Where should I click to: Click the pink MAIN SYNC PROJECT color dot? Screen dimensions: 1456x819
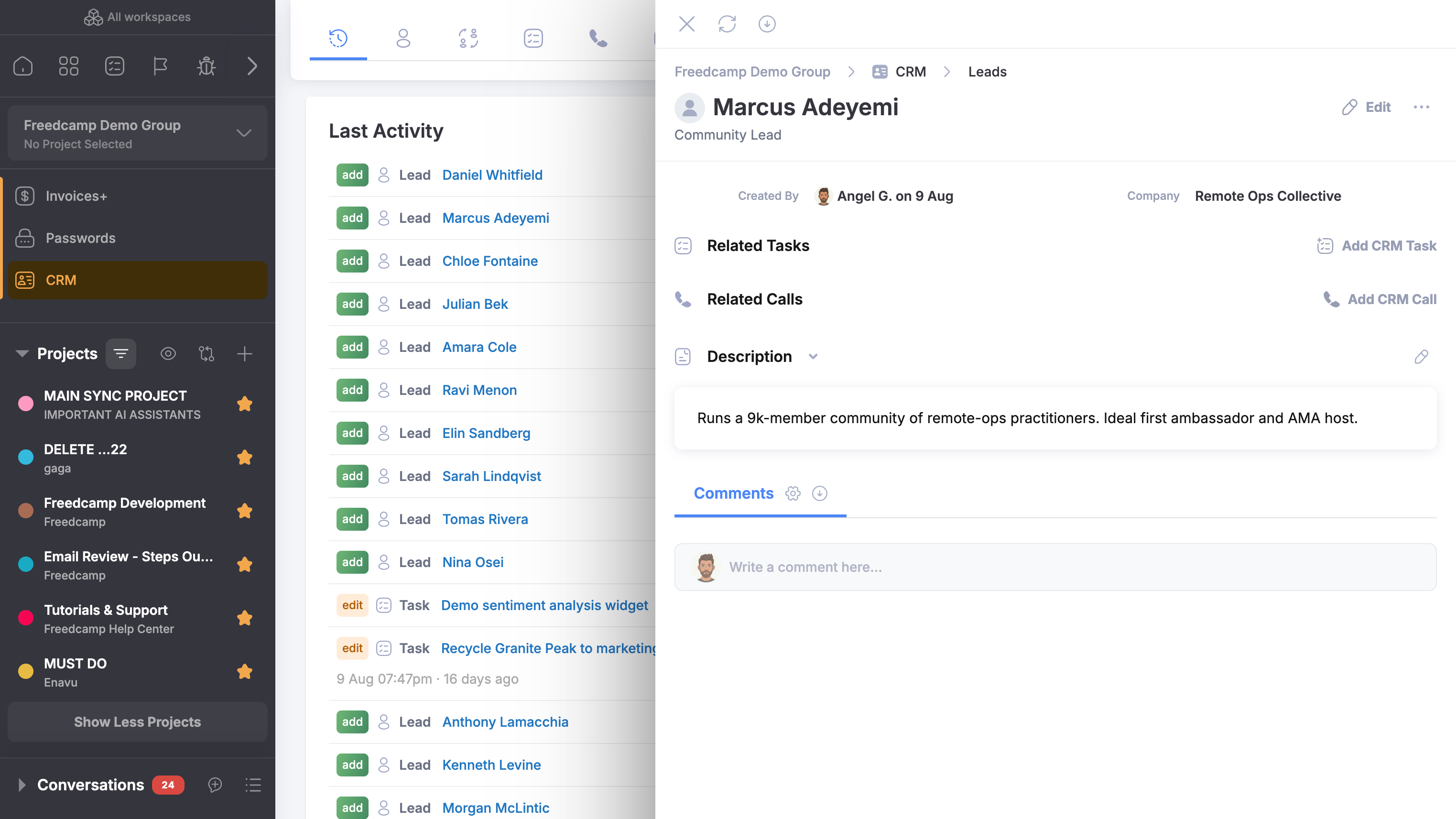point(26,404)
